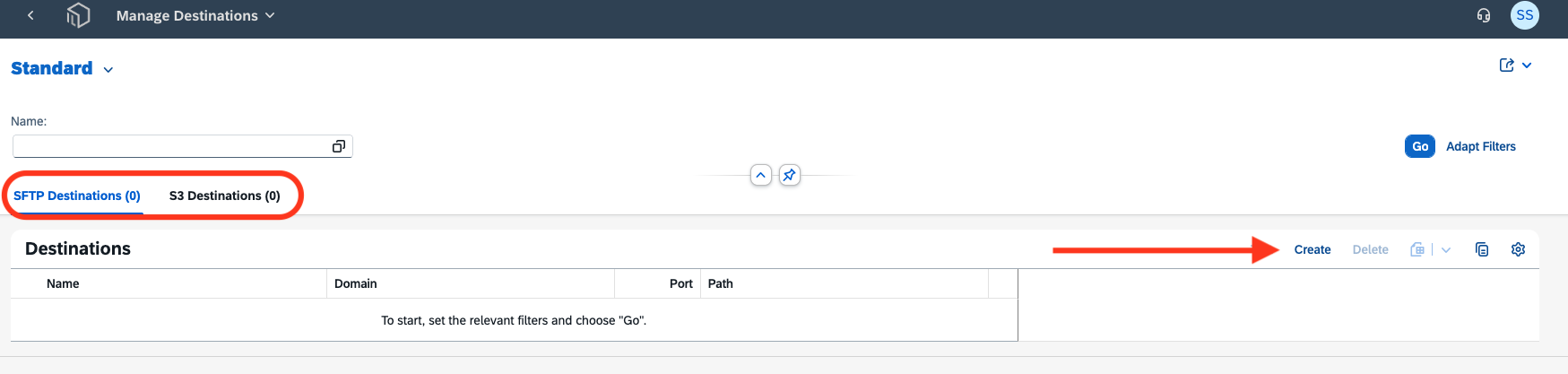Open value help in Name field
This screenshot has width=1568, height=374.
coord(339,146)
